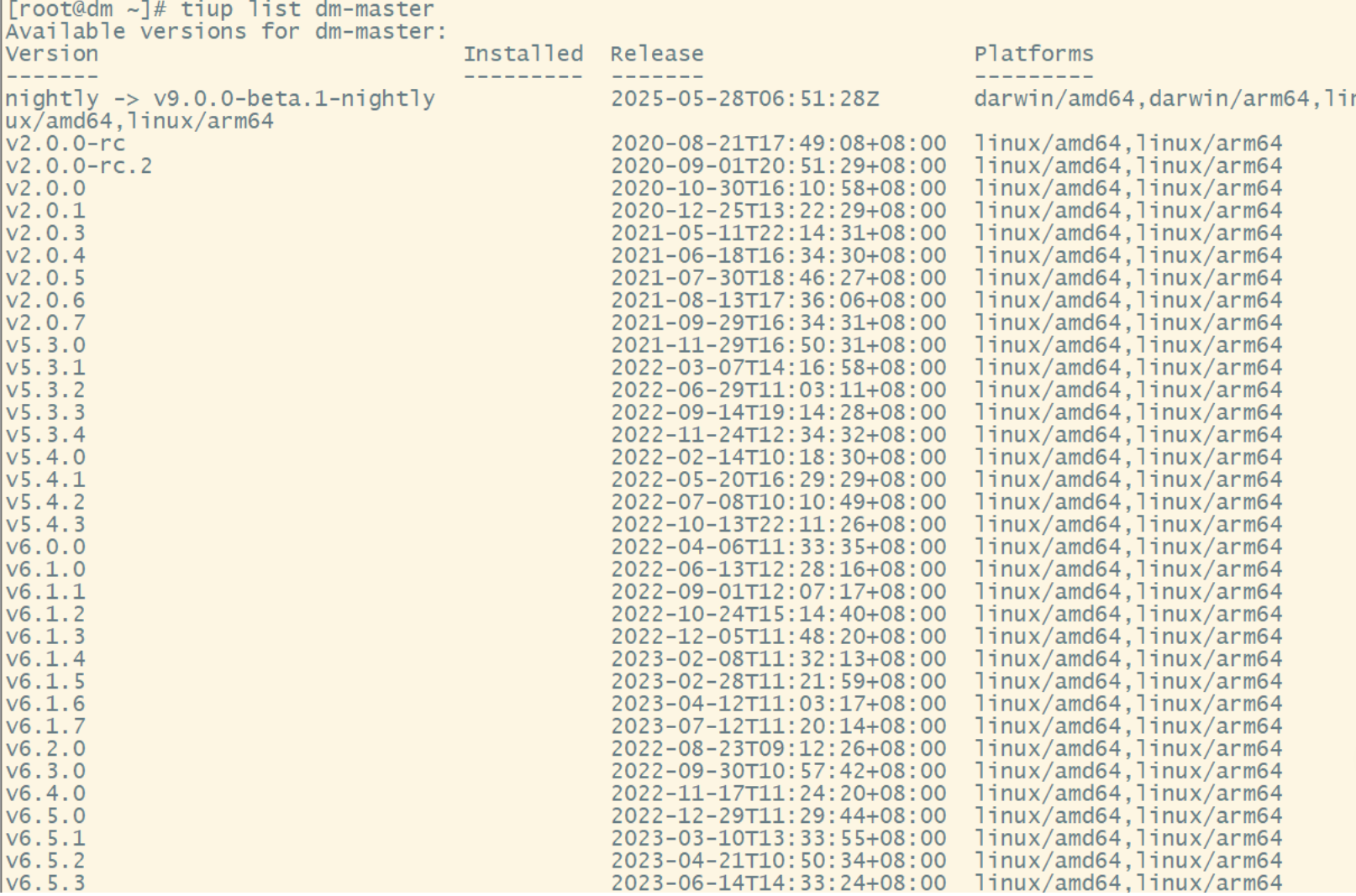Click version v6.0.0 text
Viewport: 1356px width, 896px height.
click(45, 547)
